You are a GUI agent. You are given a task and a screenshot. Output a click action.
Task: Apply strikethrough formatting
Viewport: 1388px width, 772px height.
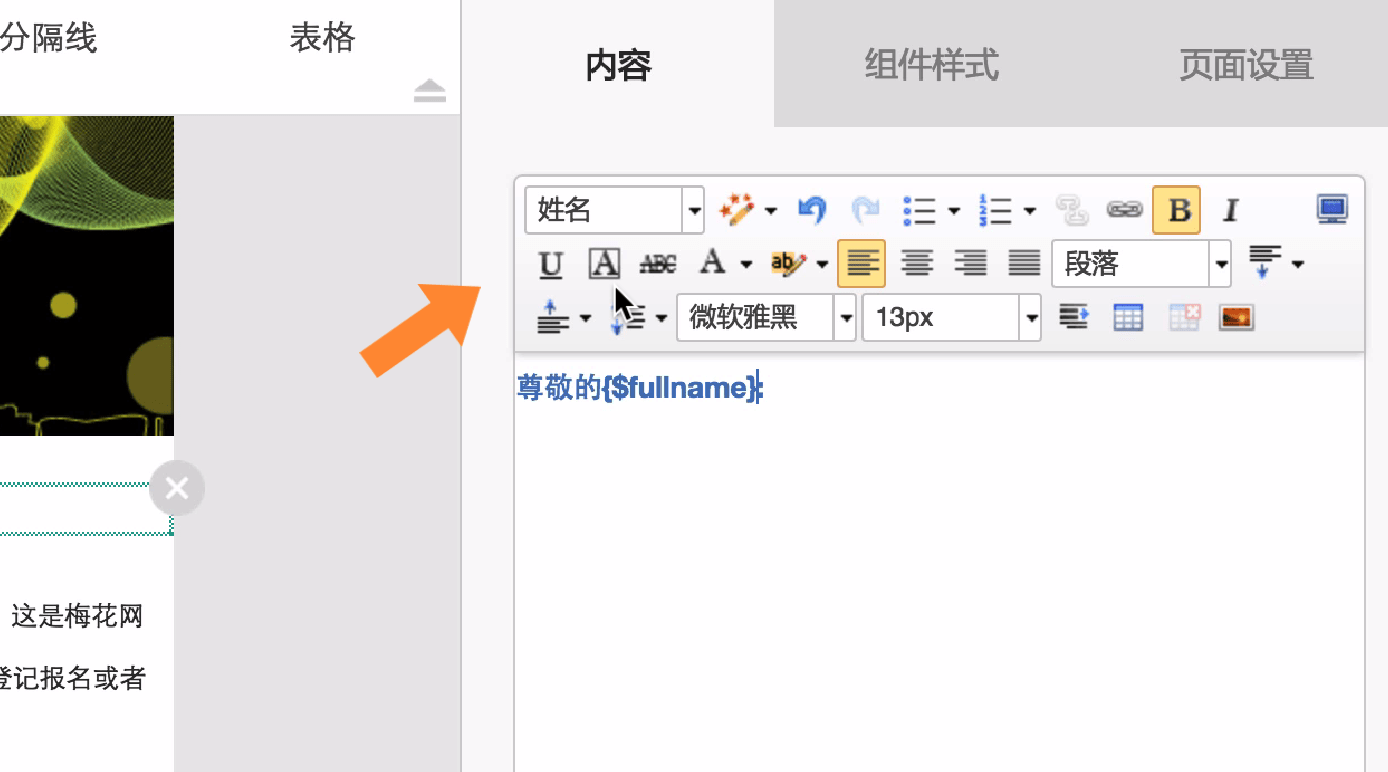click(x=657, y=263)
